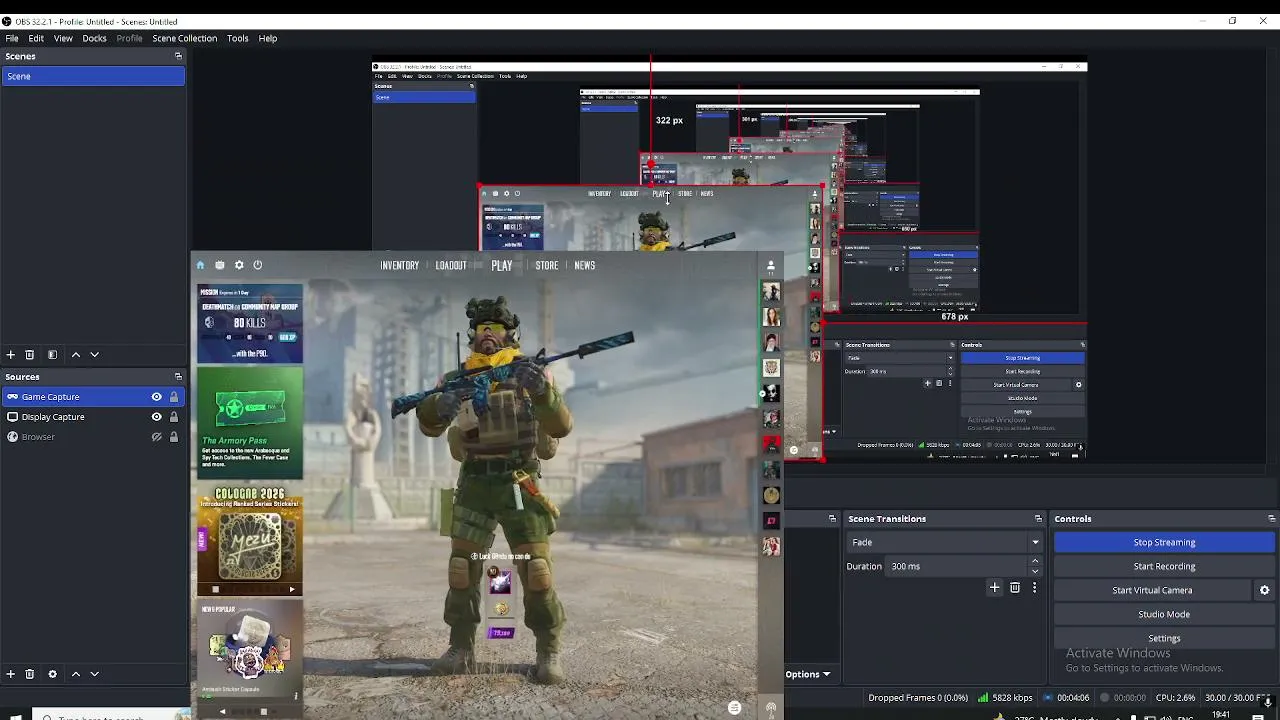This screenshot has width=1280, height=720.
Task: Remove the selected scene with trash icon
Action: pos(30,355)
